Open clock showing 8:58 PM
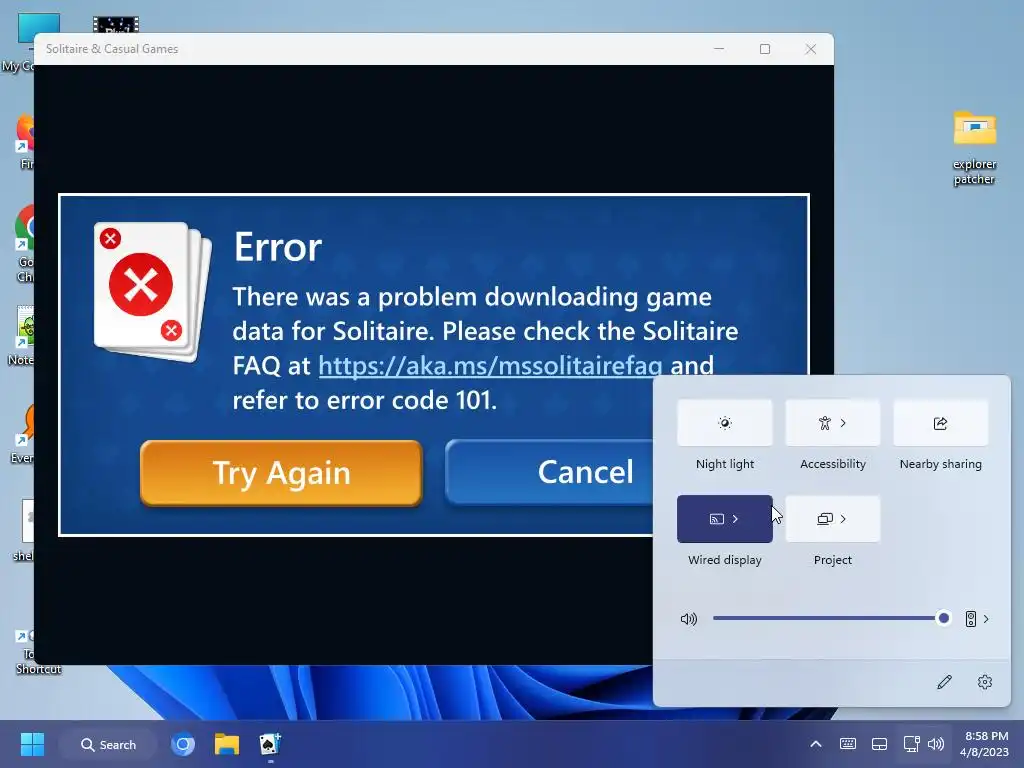 (986, 744)
